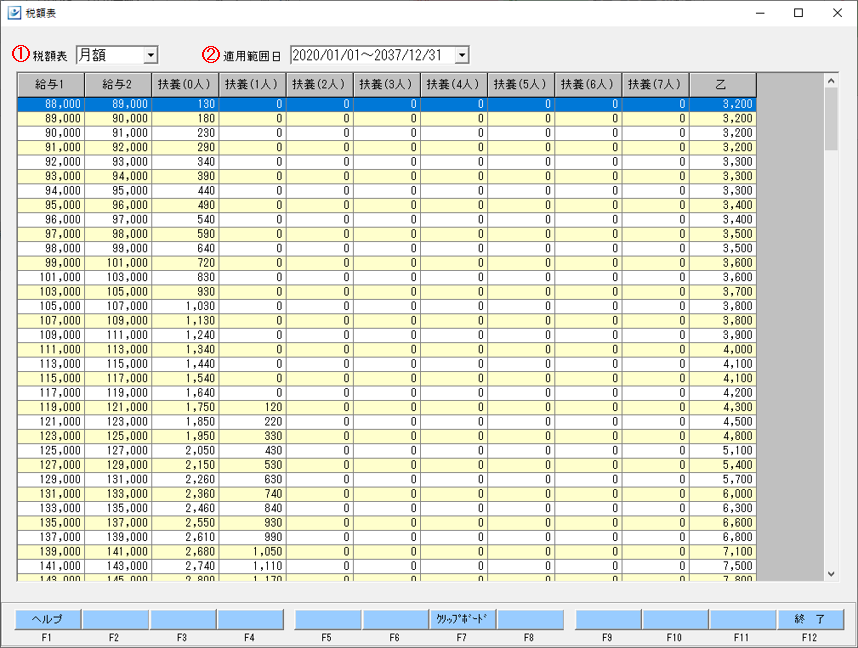Select the cell showing 720

point(185,263)
